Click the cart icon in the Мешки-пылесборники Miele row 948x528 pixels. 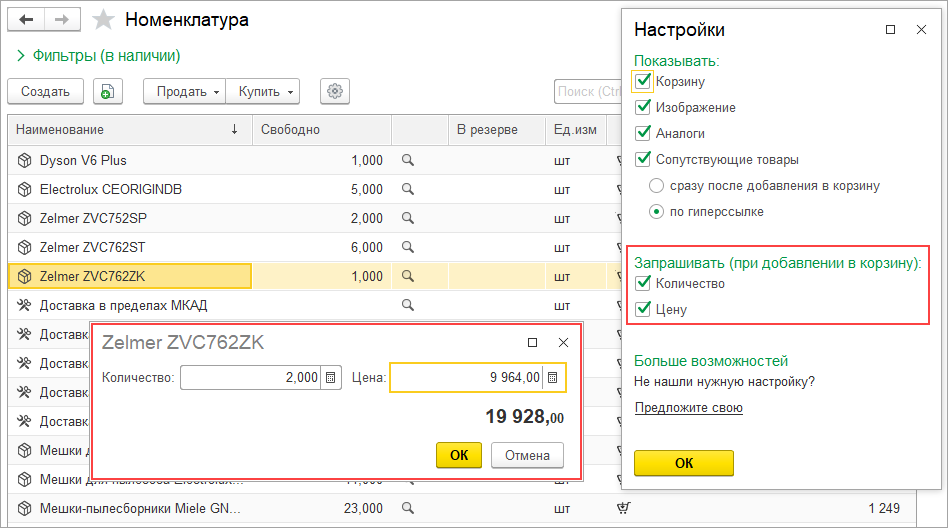coord(624,508)
